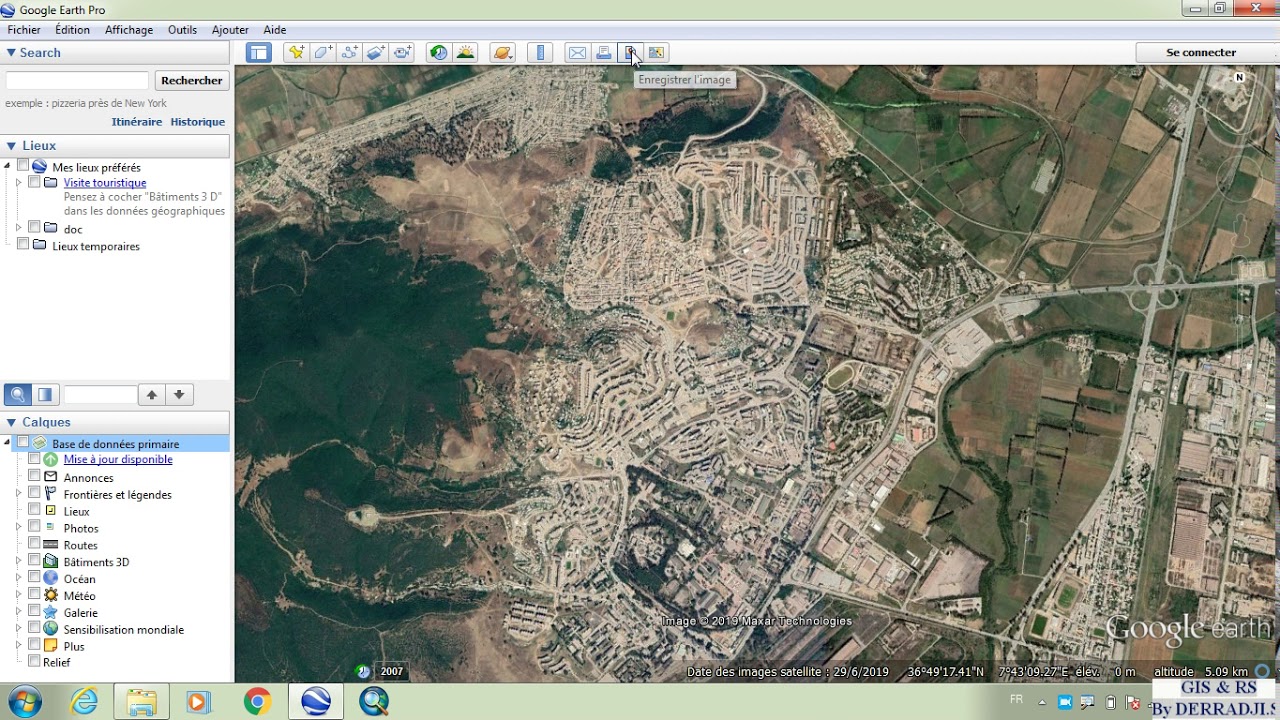Toggle Base de données primaire checkbox

pyautogui.click(x=23, y=442)
